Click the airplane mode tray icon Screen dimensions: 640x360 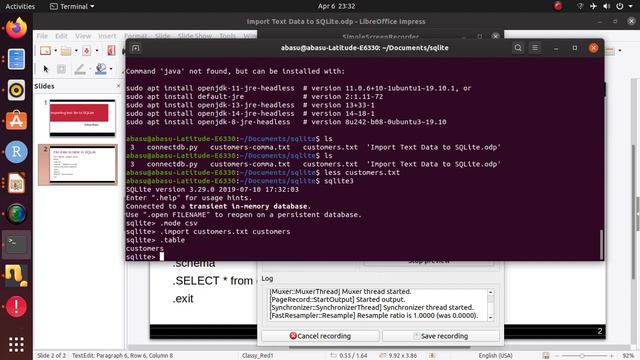click(593, 6)
